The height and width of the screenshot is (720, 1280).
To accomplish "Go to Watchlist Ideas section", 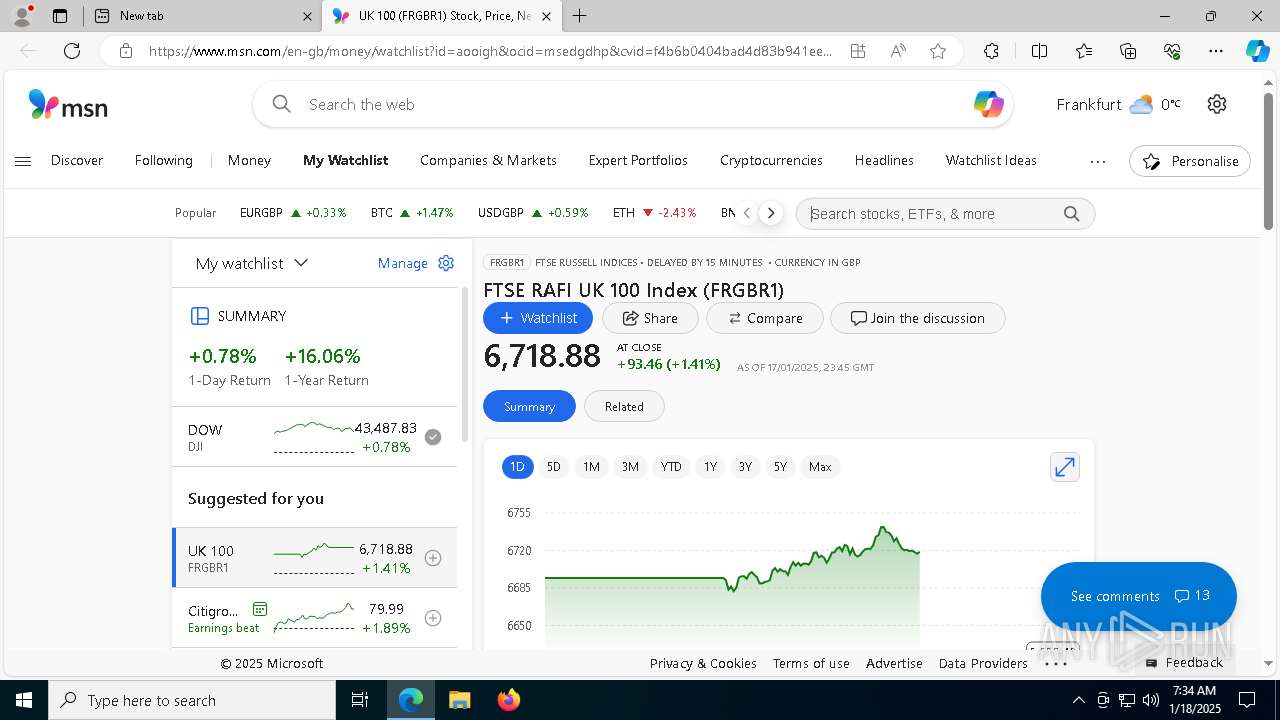I will click(991, 160).
